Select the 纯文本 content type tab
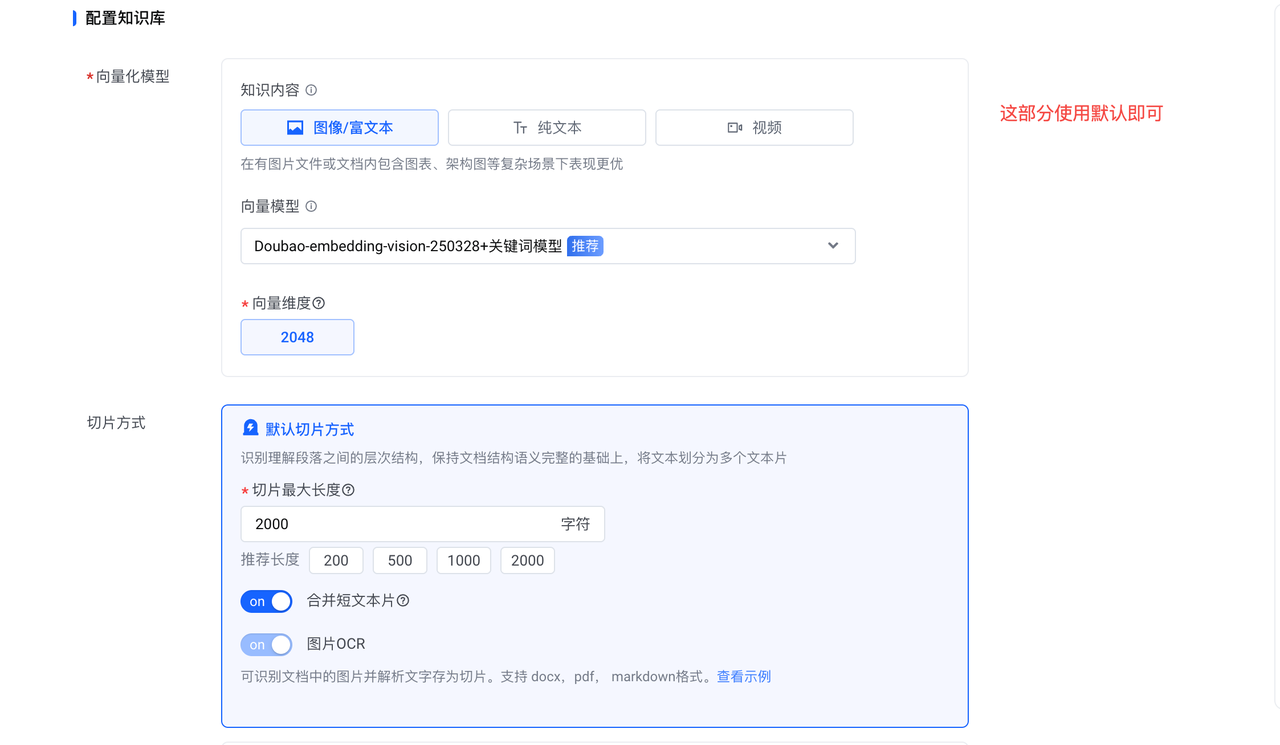Screen dimensions: 1280x745 coord(547,128)
